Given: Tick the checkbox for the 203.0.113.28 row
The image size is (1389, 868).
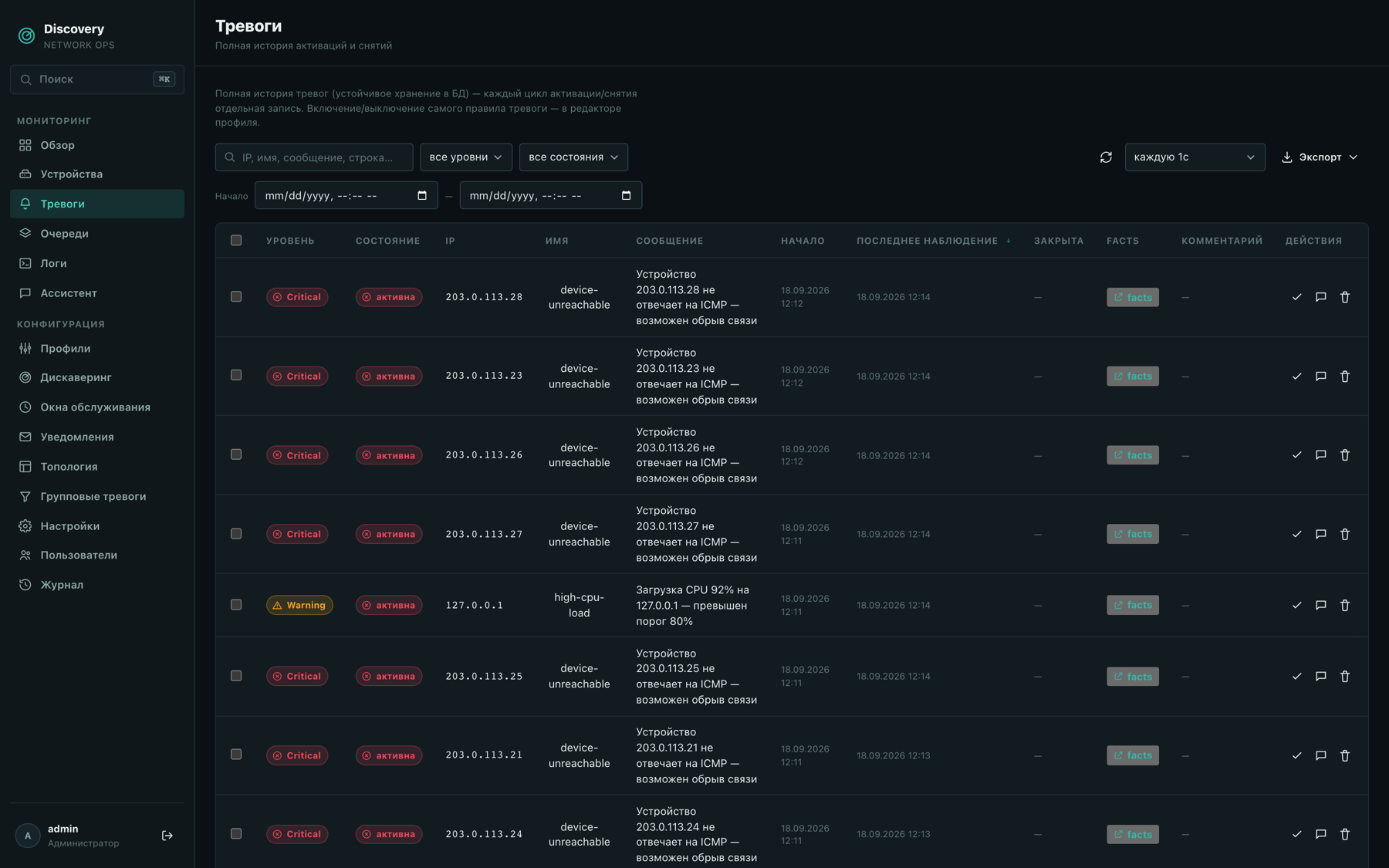Looking at the screenshot, I should 236,297.
